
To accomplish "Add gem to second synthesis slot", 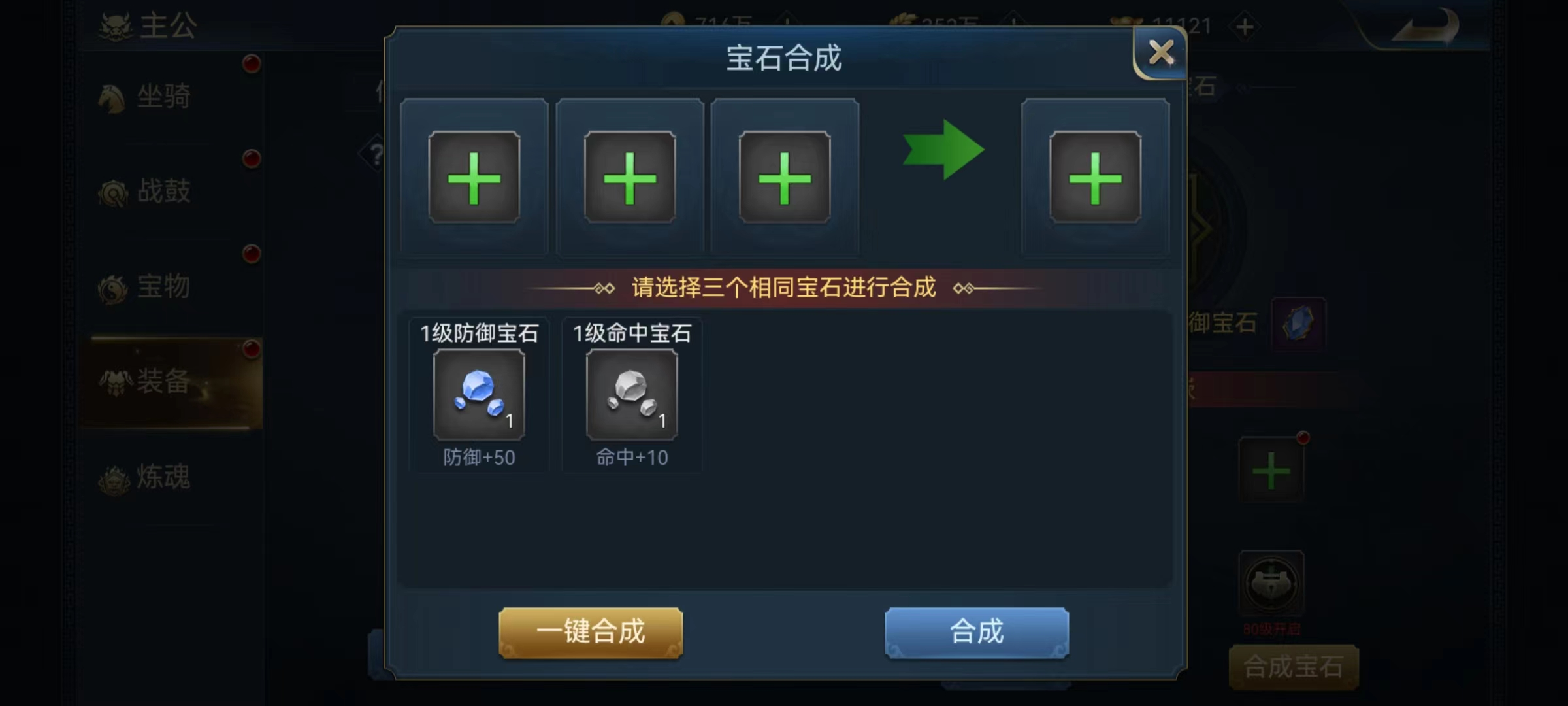I will pos(630,177).
